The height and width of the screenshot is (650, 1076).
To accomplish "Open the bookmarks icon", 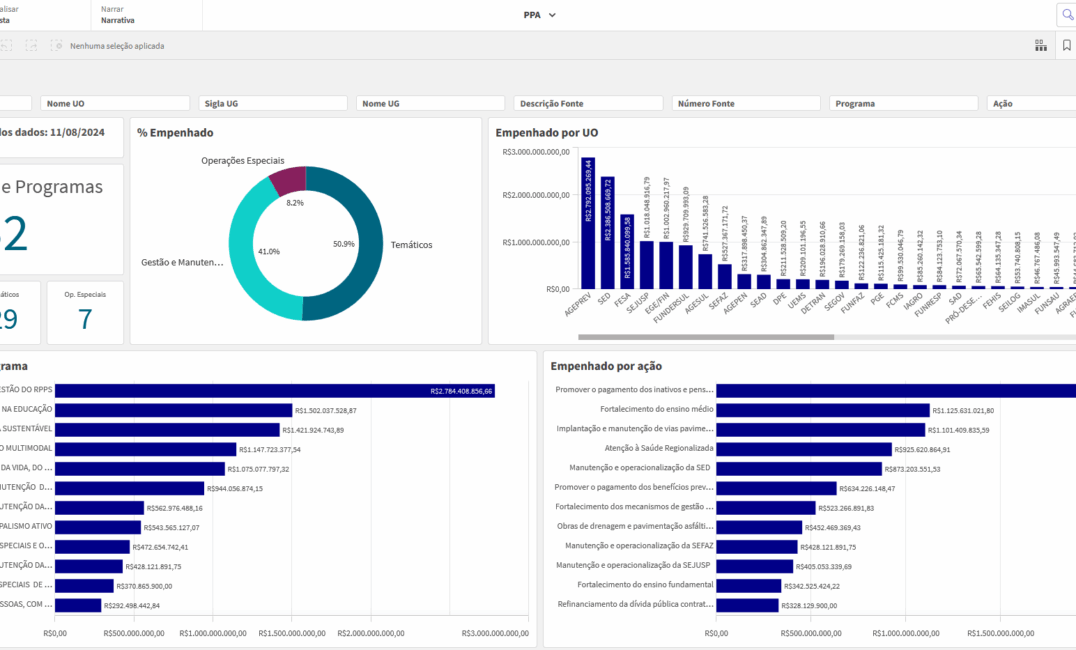I will click(x=1067, y=46).
